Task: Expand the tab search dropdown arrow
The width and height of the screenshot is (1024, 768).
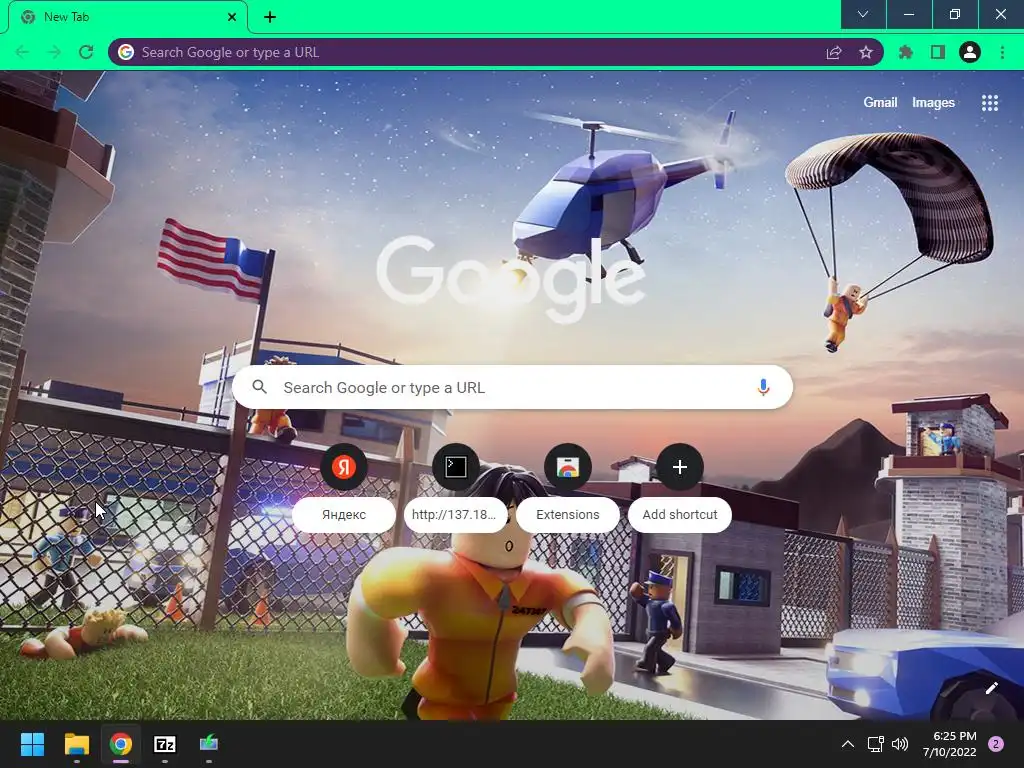Action: point(863,14)
